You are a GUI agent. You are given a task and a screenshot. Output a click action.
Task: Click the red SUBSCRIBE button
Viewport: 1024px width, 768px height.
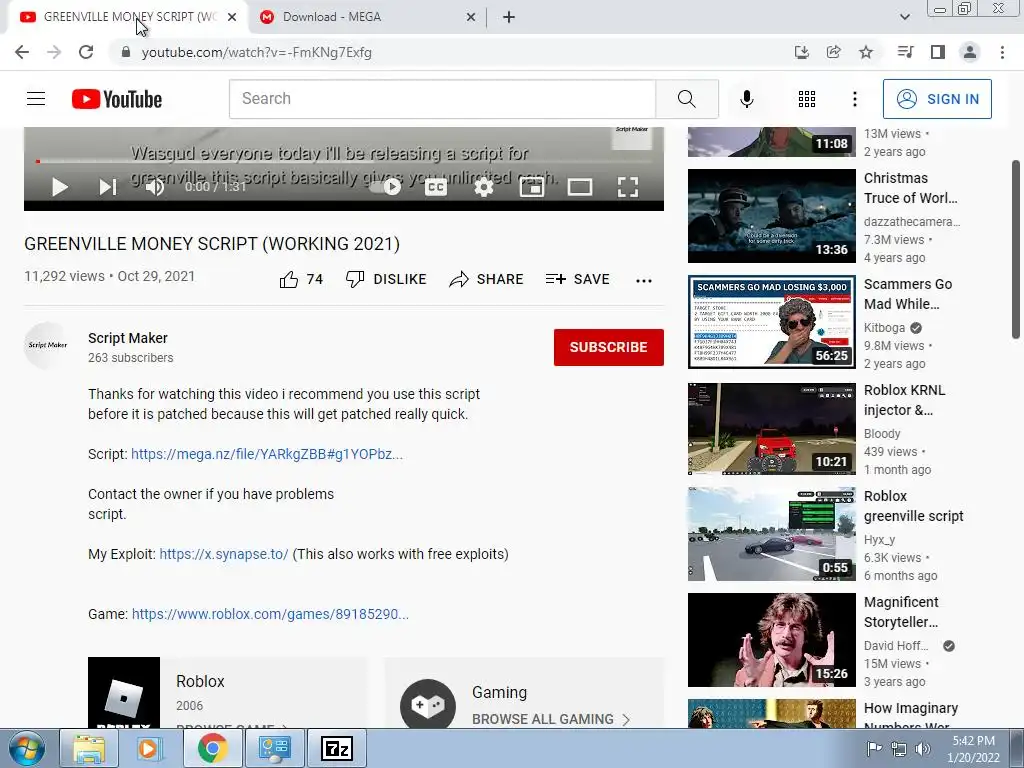[609, 347]
